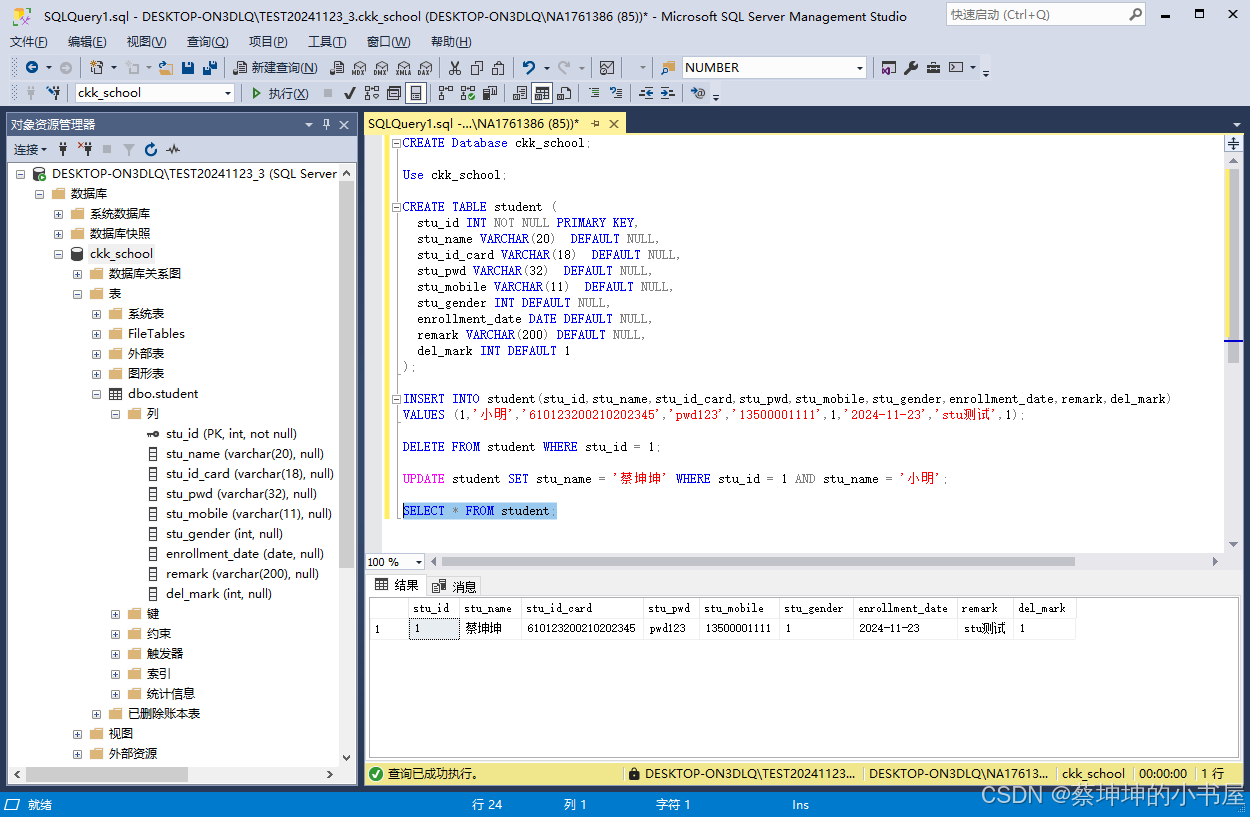Open the 工具(T) menu
1250x817 pixels.
(327, 41)
